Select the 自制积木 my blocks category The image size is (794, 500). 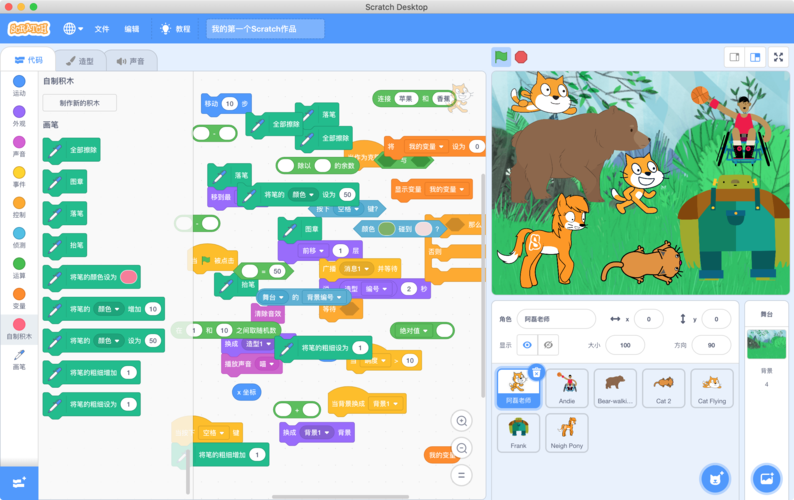click(19, 329)
